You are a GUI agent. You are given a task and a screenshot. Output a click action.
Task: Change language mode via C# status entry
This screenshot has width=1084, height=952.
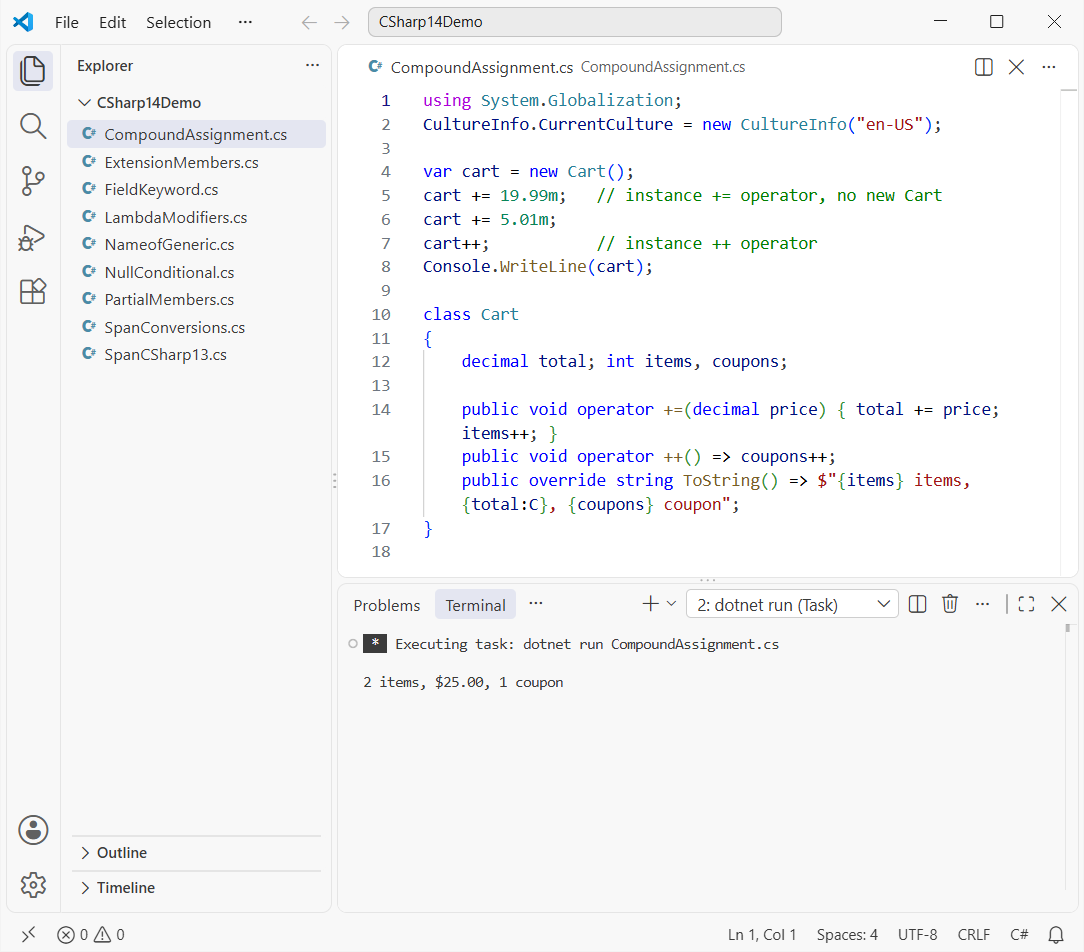pyautogui.click(x=1019, y=935)
